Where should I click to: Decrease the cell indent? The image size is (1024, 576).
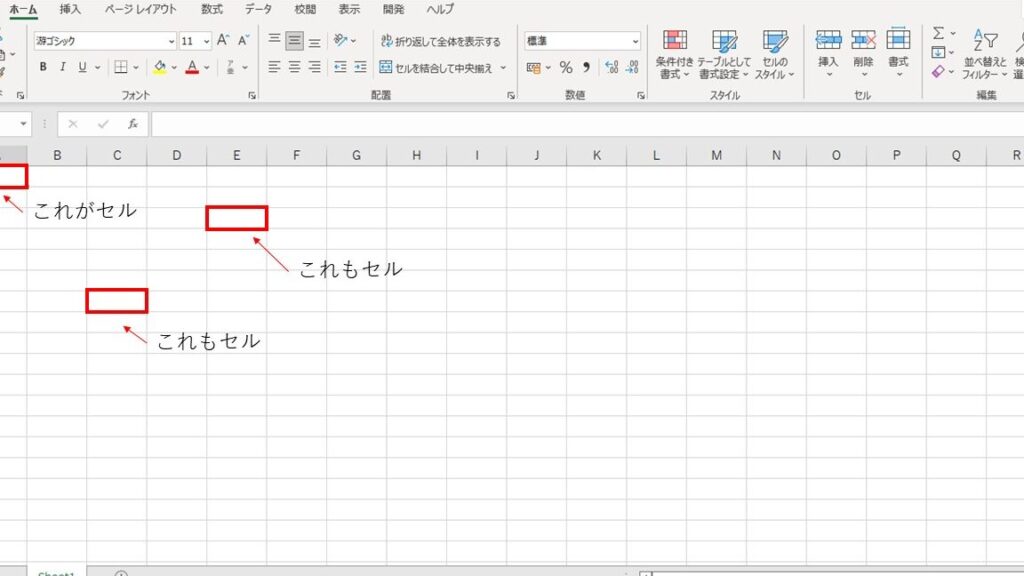(x=340, y=67)
